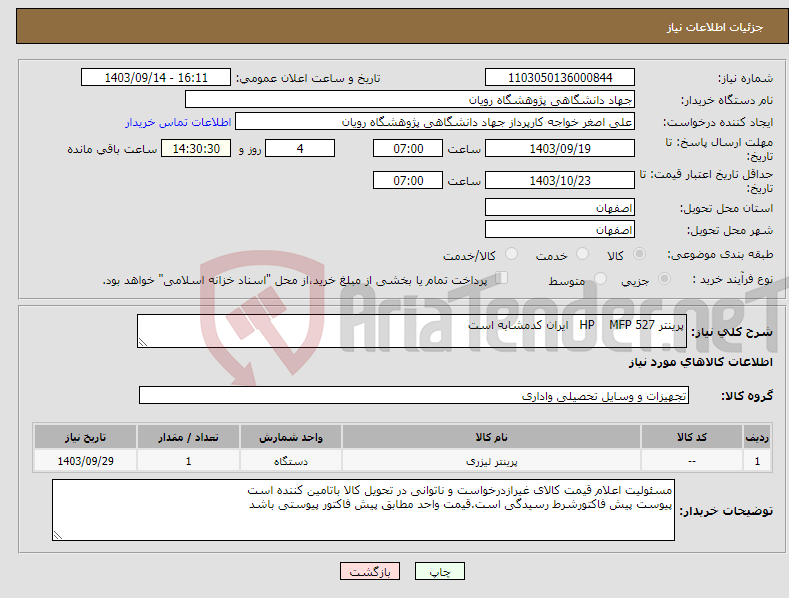Click the remaining time field 14:30:30

tap(196, 148)
